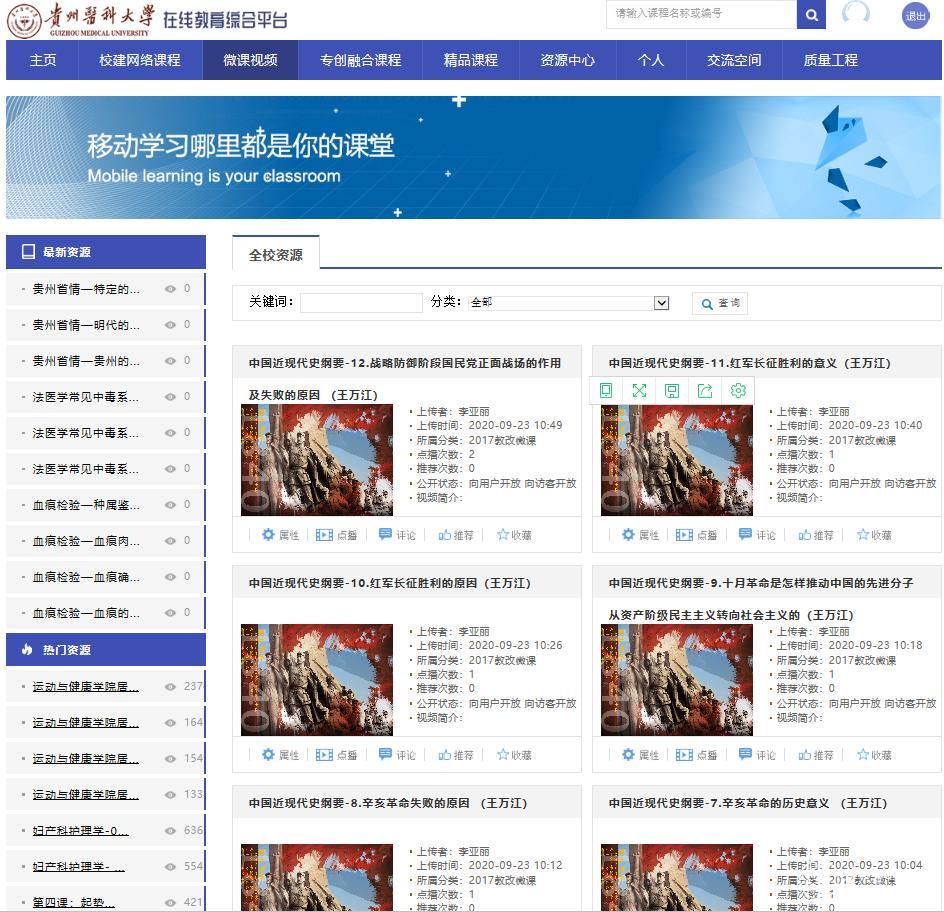This screenshot has height=912, width=944.
Task: Select the 全校资源 tab
Action: coord(276,255)
